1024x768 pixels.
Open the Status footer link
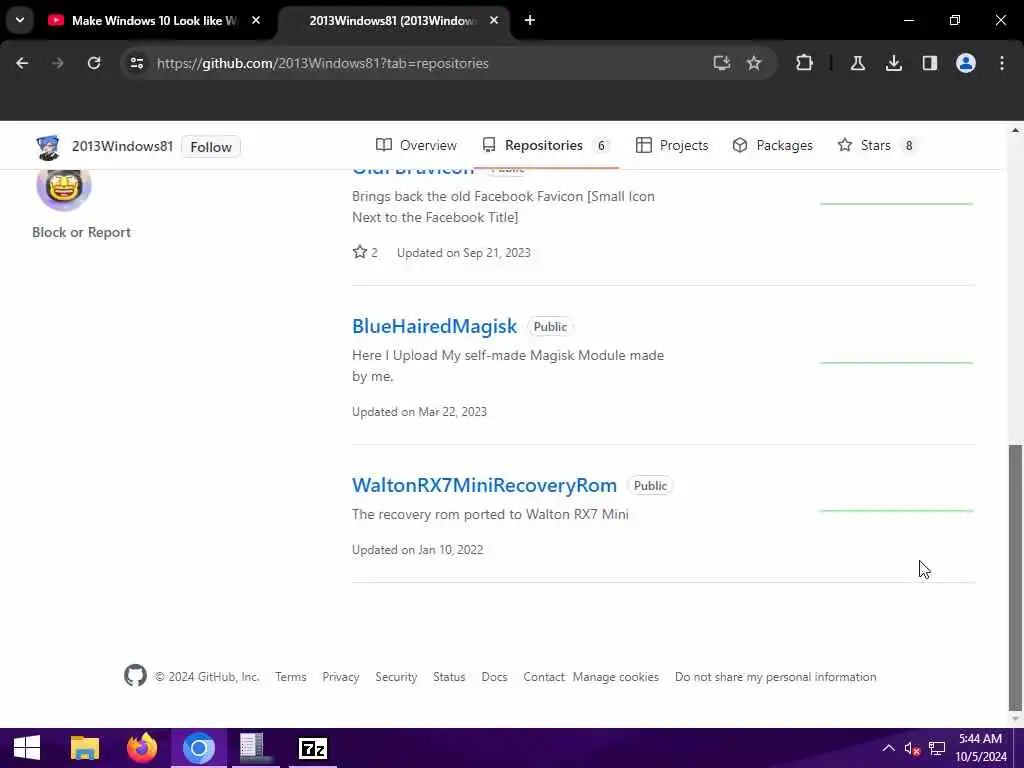click(449, 677)
